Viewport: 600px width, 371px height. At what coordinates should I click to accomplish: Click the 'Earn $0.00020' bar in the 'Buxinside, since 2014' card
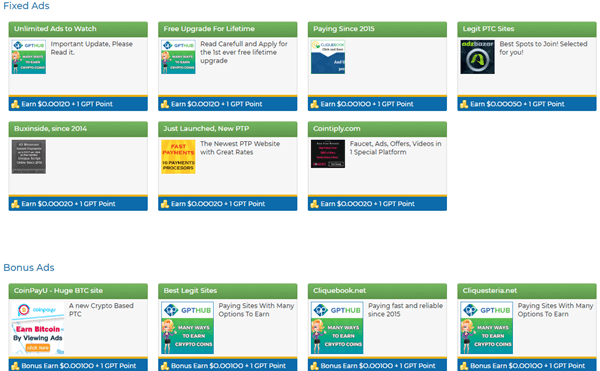[x=78, y=204]
